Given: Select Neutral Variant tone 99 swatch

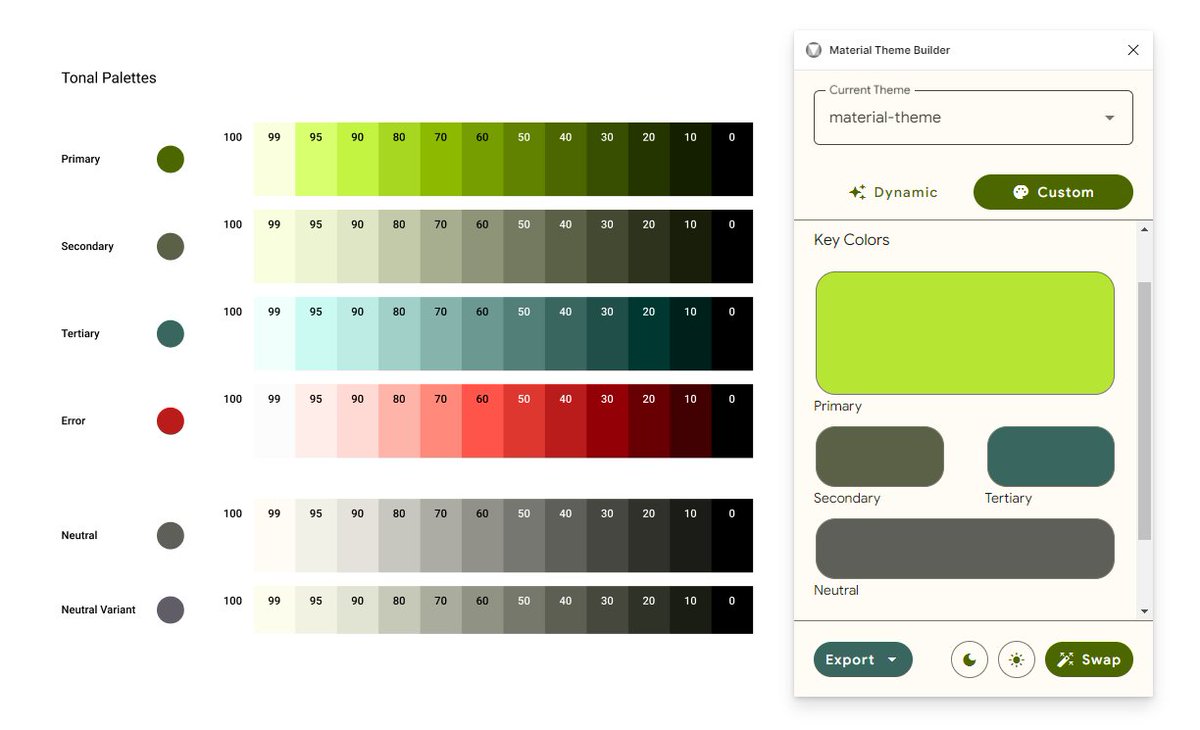Looking at the screenshot, I should pos(274,610).
